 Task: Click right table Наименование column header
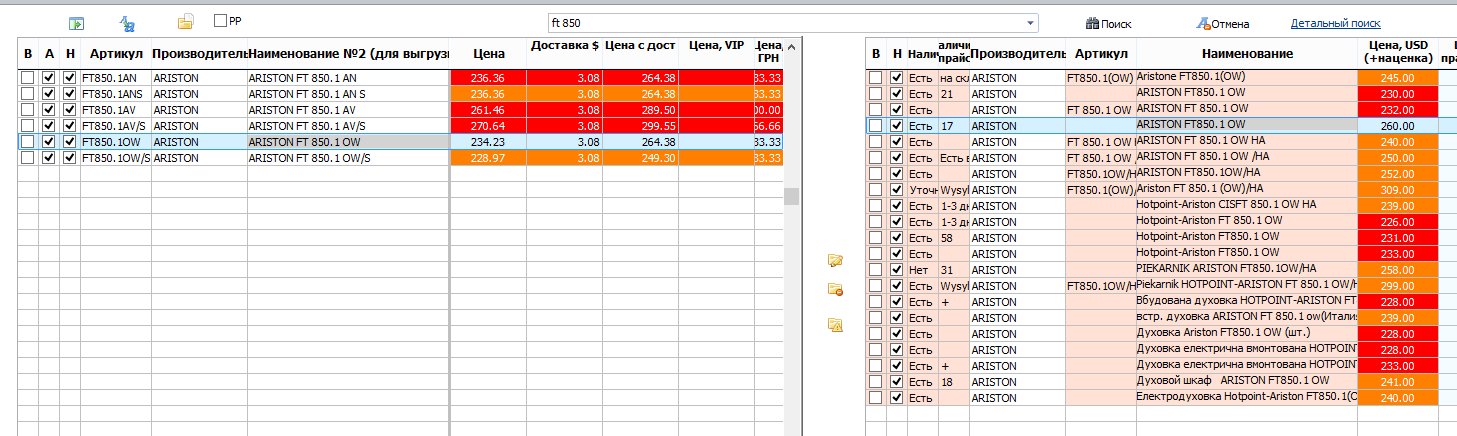[x=1247, y=53]
